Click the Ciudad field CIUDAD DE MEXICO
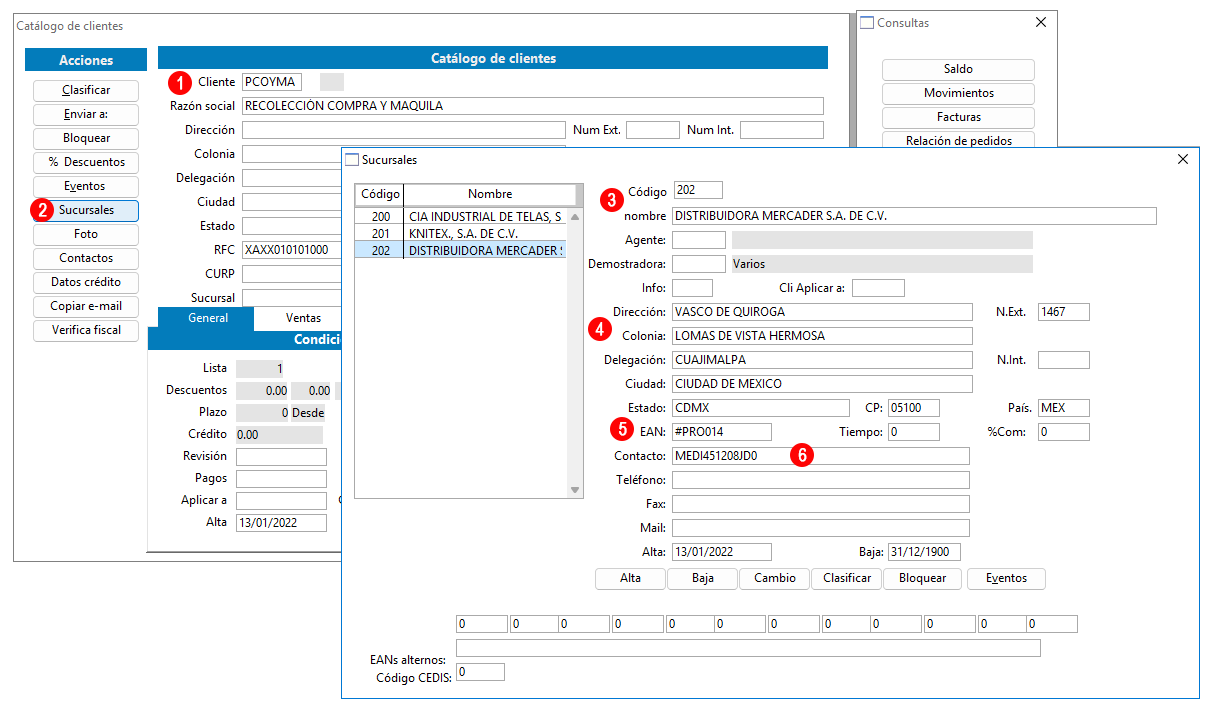This screenshot has height=713, width=1211. click(x=822, y=384)
